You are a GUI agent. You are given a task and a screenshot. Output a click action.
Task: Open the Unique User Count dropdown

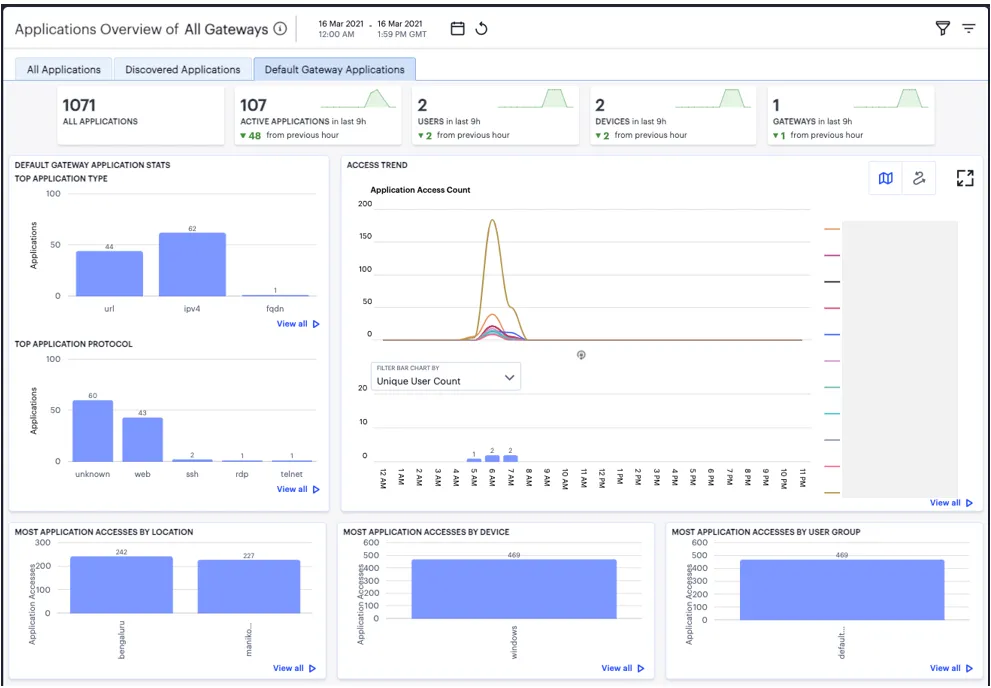point(446,377)
